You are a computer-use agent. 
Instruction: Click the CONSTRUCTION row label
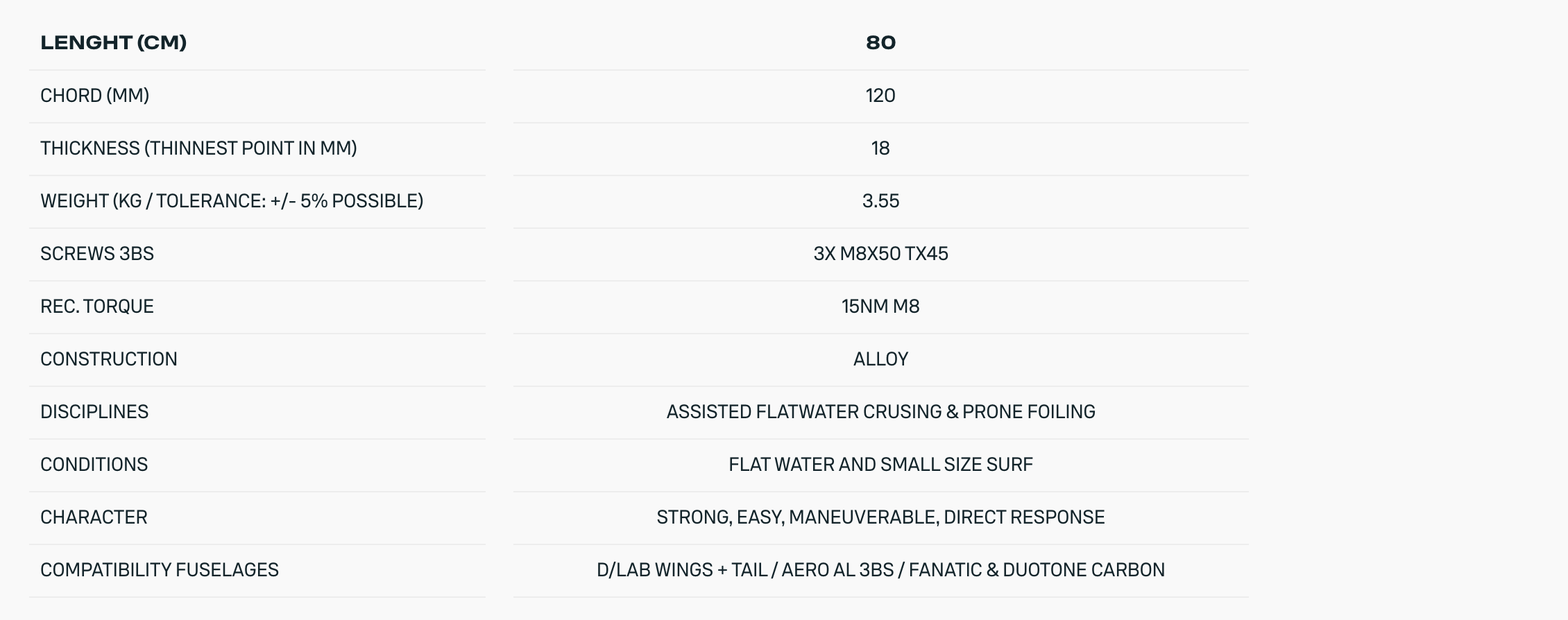(109, 359)
